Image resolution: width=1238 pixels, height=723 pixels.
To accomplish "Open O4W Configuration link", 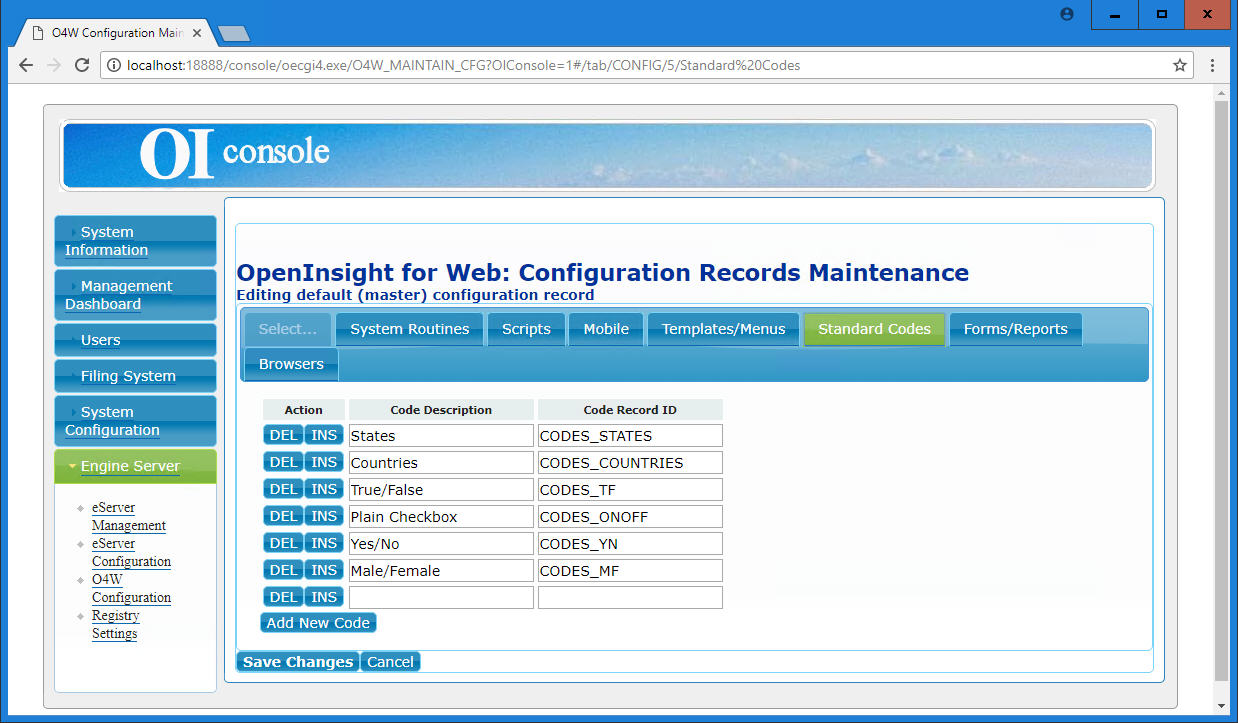I will point(131,588).
